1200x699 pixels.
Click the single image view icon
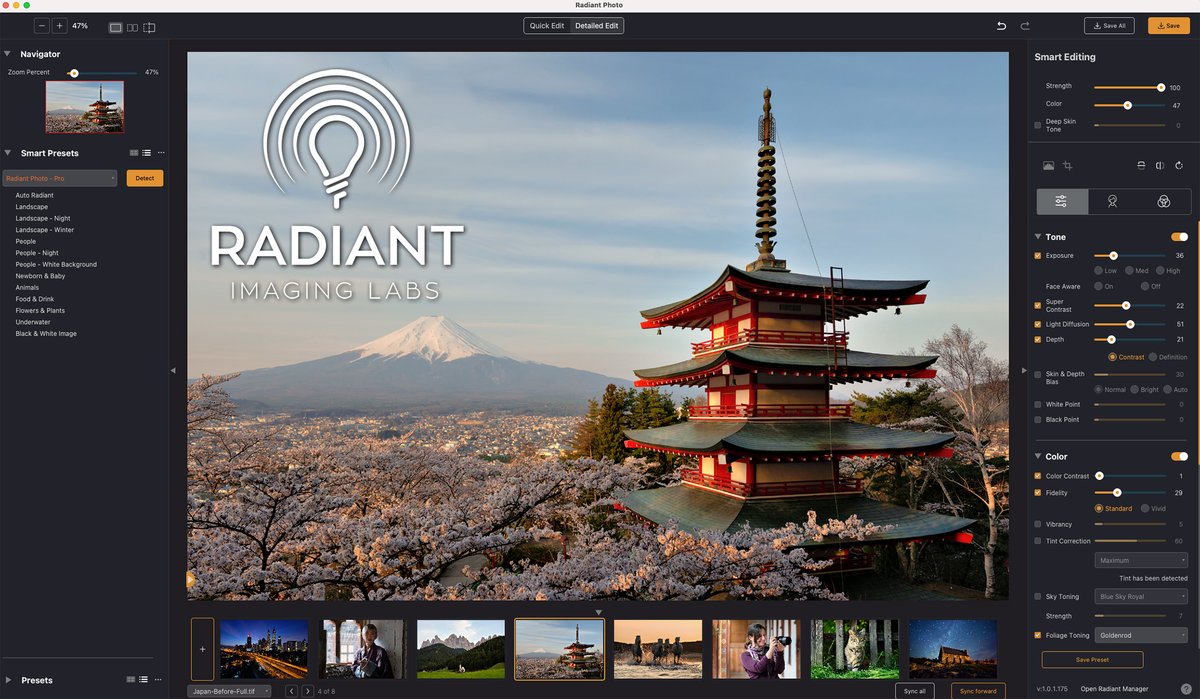(x=115, y=27)
